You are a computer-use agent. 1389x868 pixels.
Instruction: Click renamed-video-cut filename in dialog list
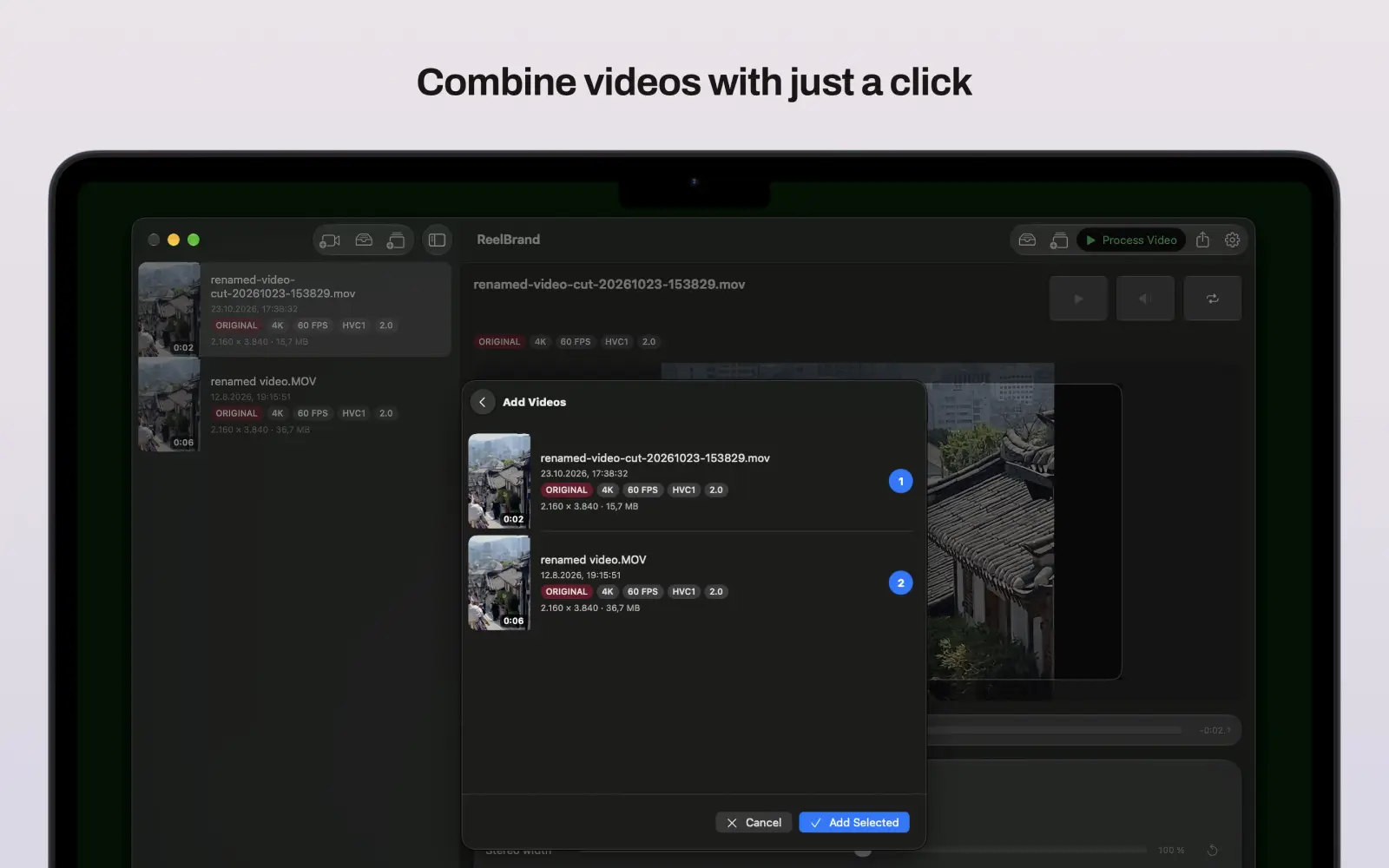(655, 458)
